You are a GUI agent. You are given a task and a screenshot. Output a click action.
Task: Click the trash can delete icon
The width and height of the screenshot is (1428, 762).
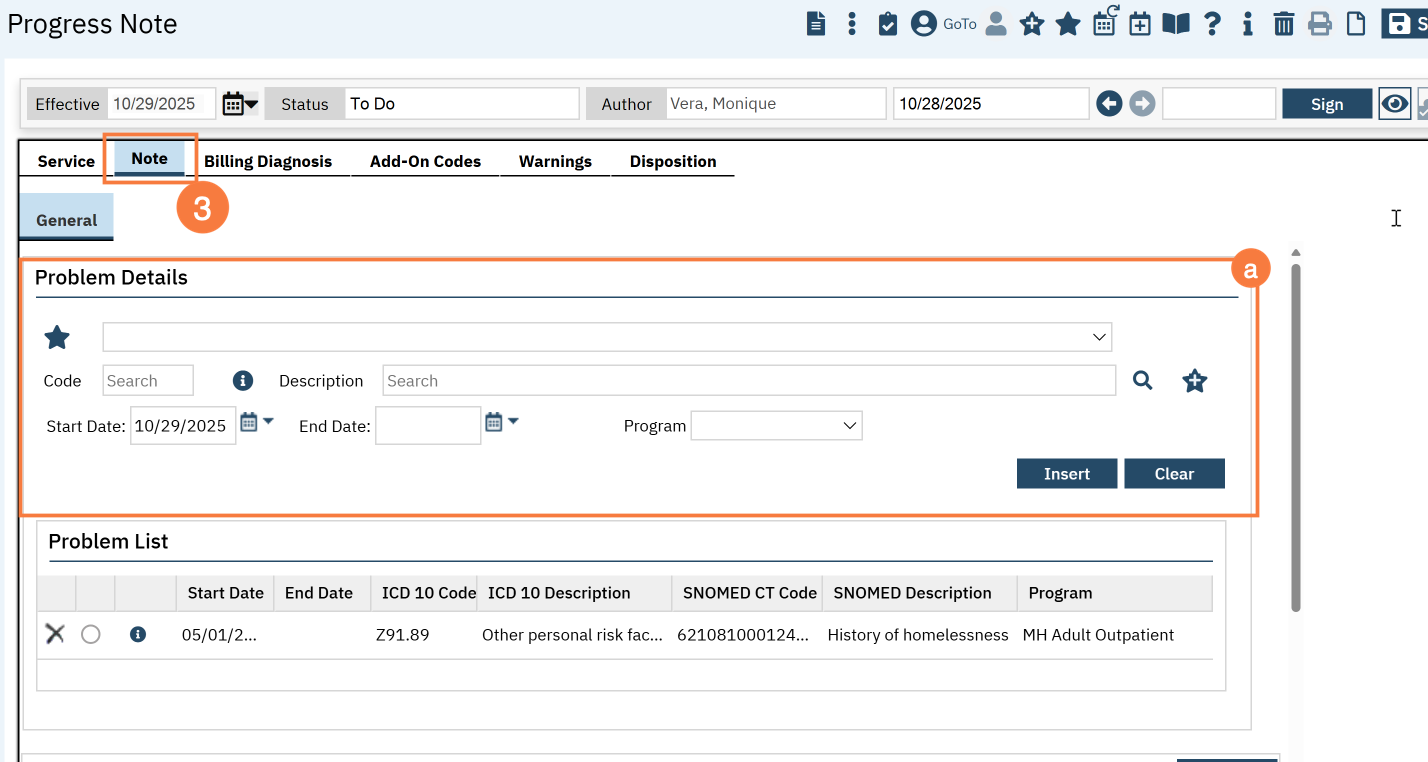(x=1284, y=24)
